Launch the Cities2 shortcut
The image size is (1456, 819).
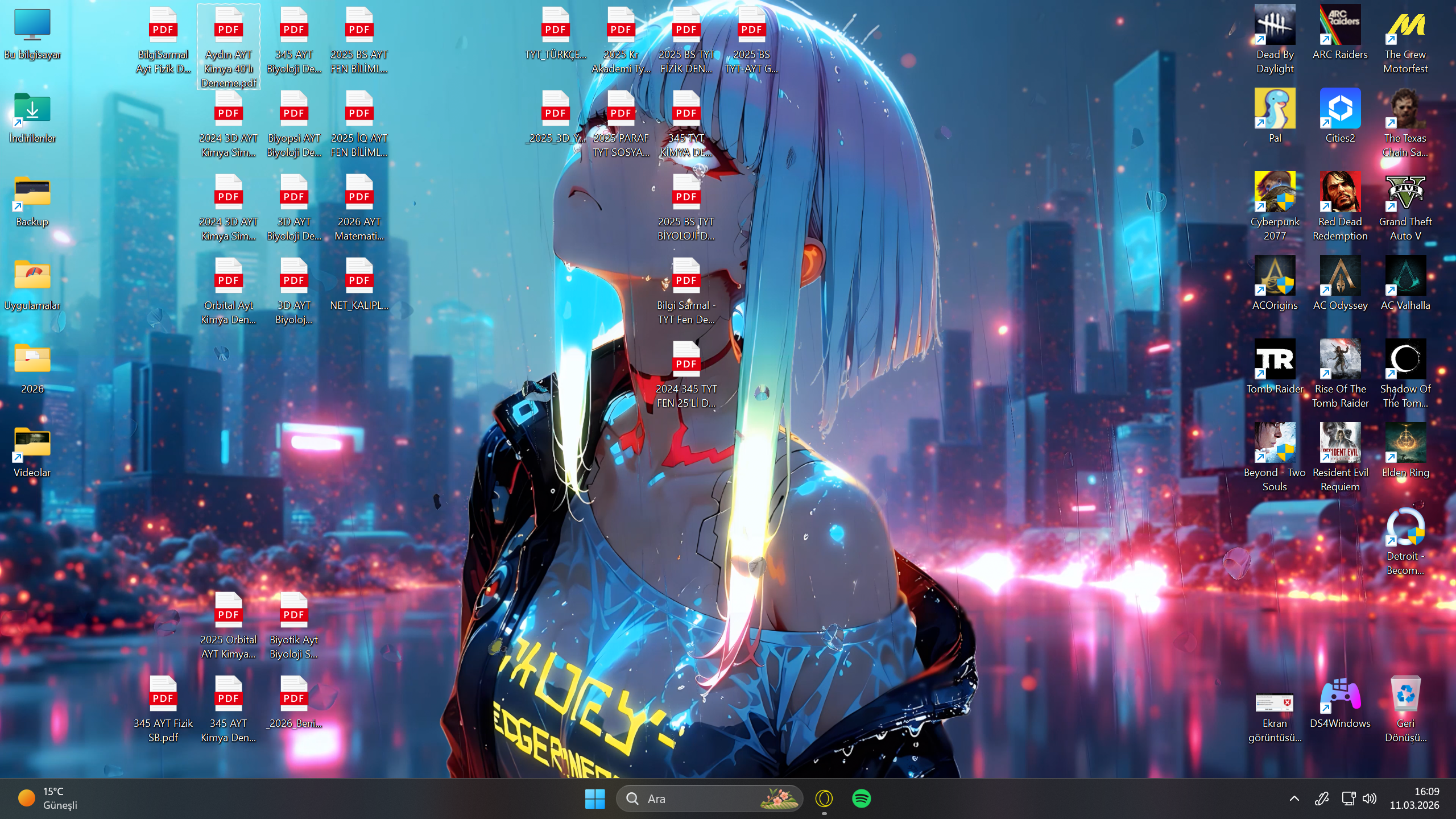tap(1340, 117)
